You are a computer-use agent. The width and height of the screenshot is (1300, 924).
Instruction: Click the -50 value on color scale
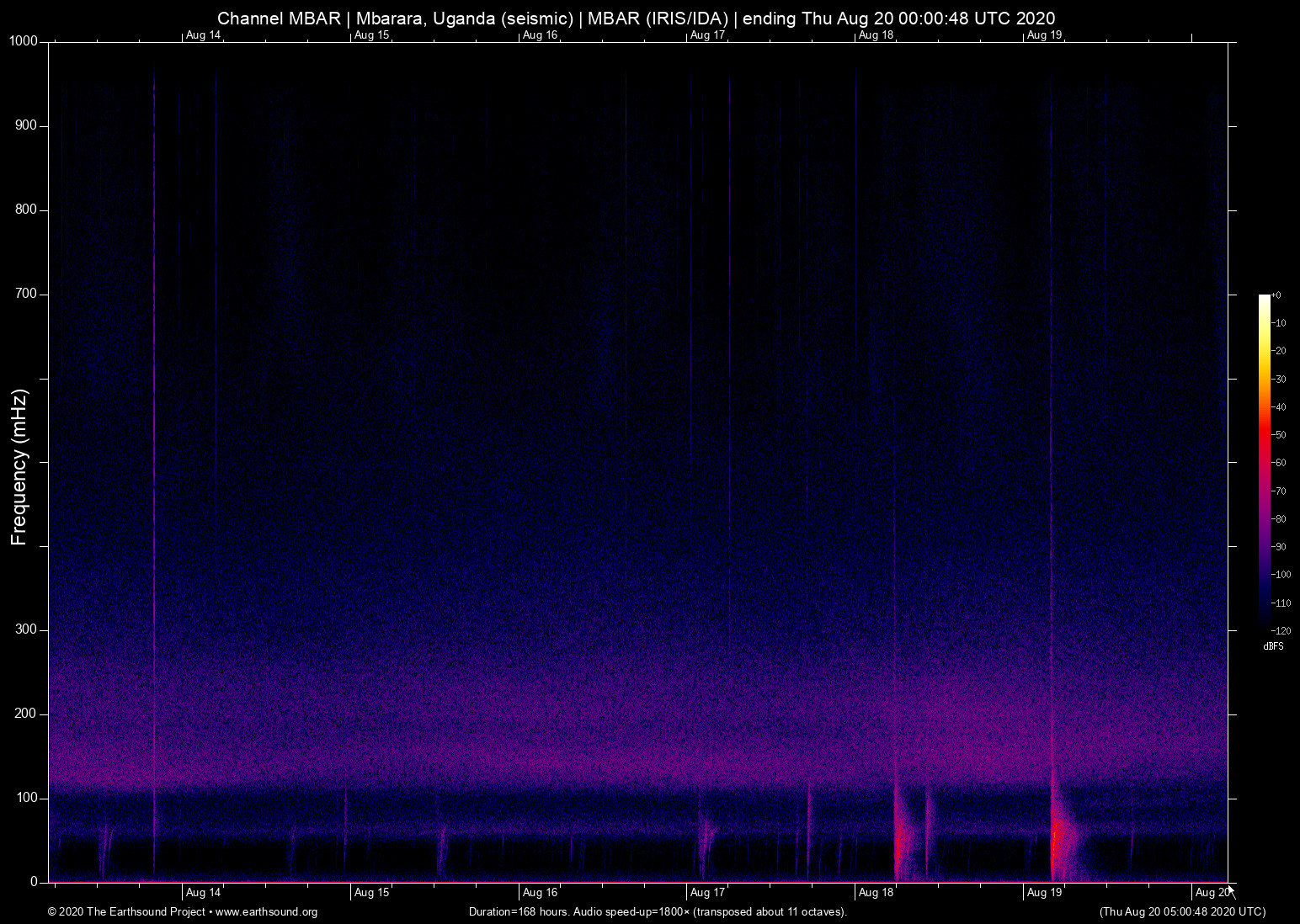[x=1279, y=435]
